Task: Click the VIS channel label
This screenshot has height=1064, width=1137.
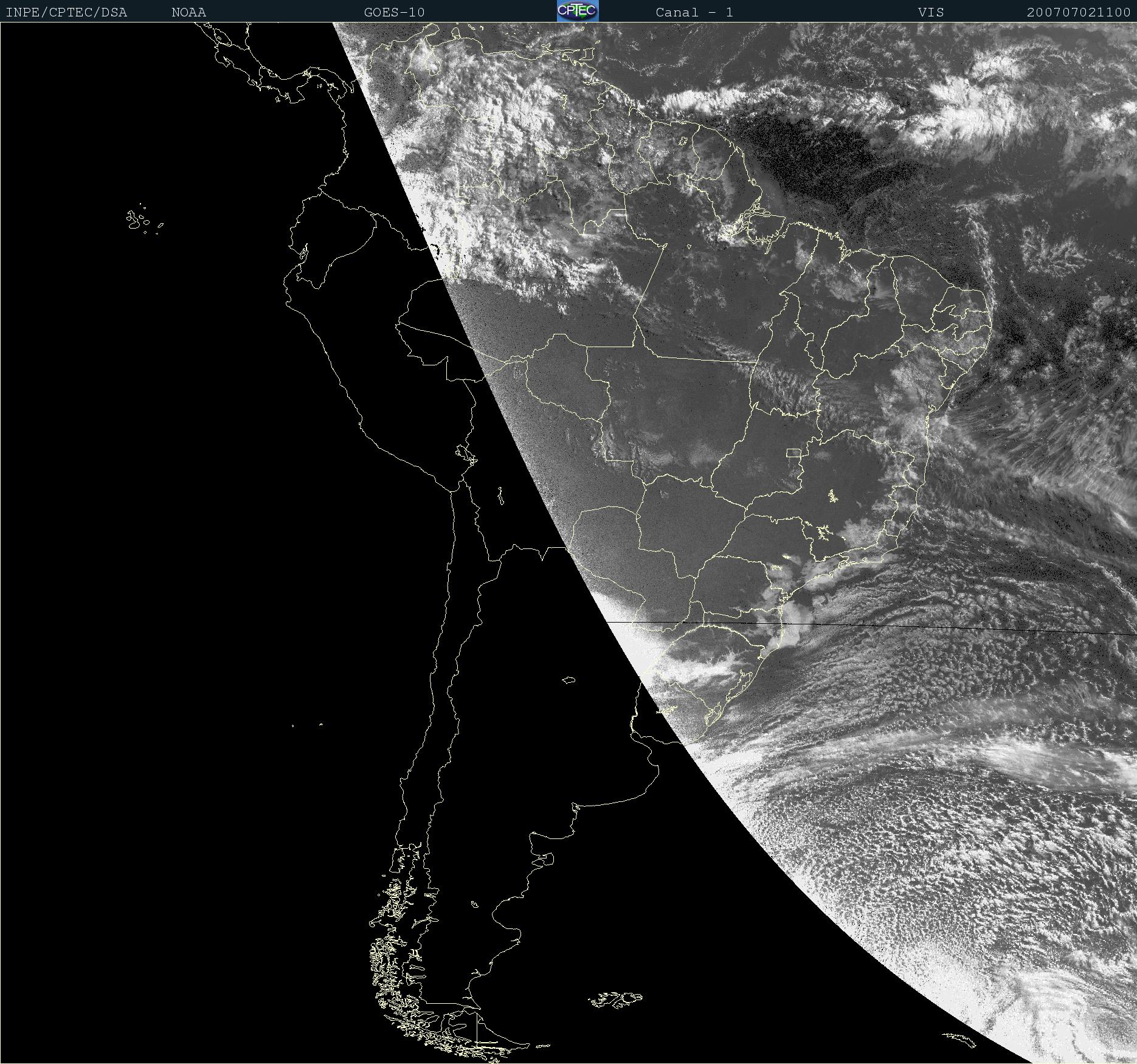Action: pos(931,13)
